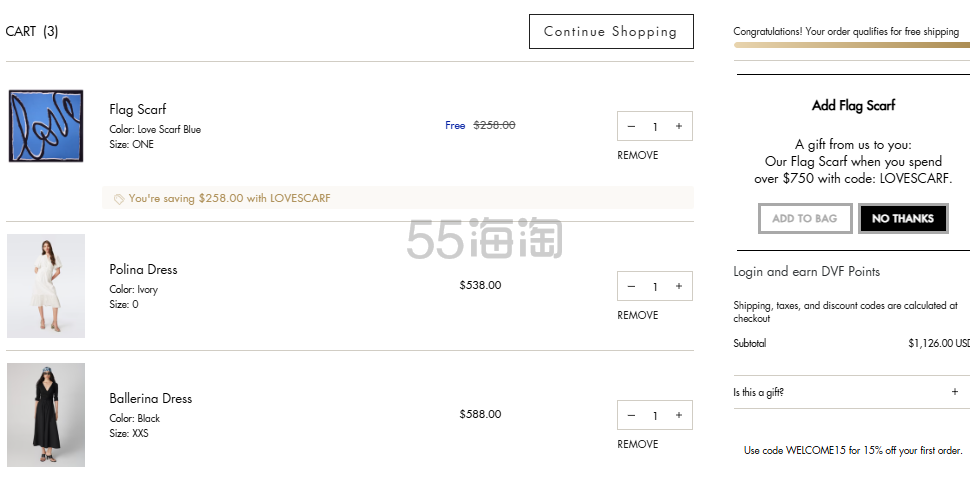Increase Flag Scarf quantity with plus icon
The height and width of the screenshot is (477, 970).
[x=679, y=126]
